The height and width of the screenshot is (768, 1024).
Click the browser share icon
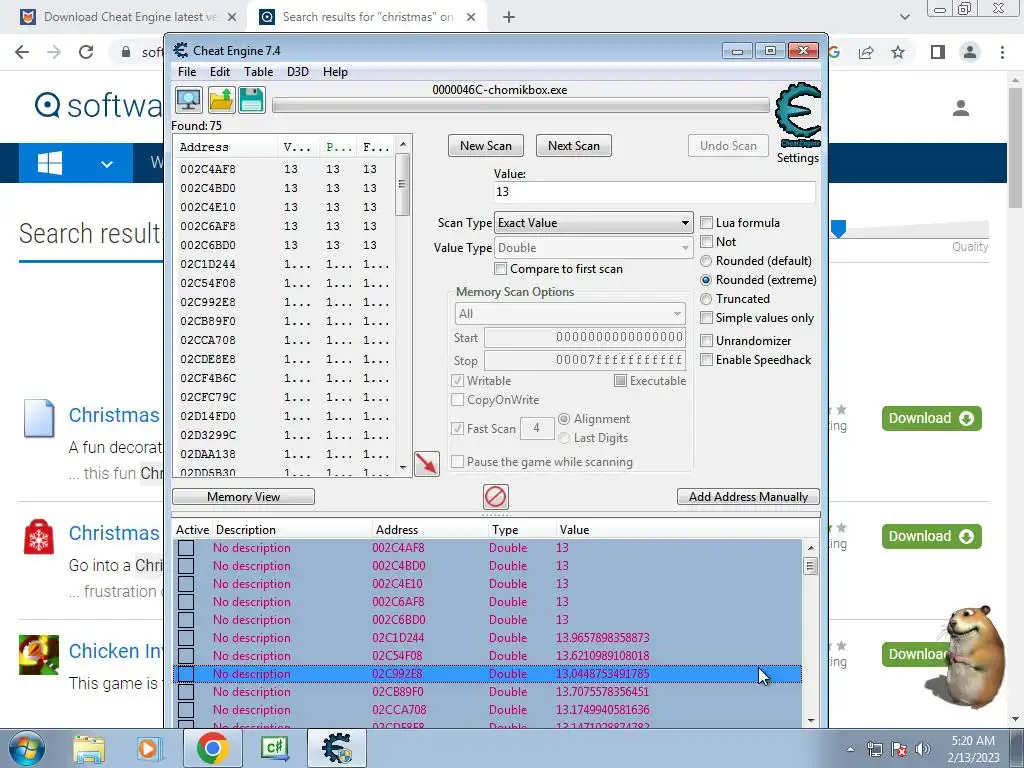click(866, 52)
